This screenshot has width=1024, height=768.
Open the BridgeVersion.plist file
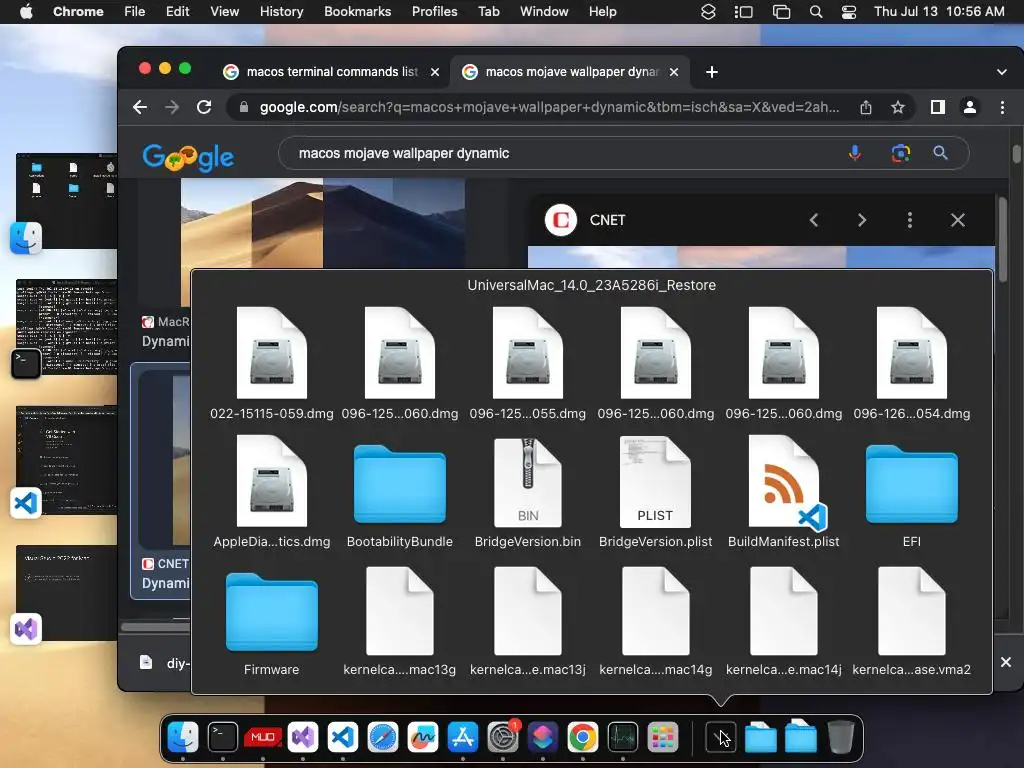pyautogui.click(x=656, y=492)
